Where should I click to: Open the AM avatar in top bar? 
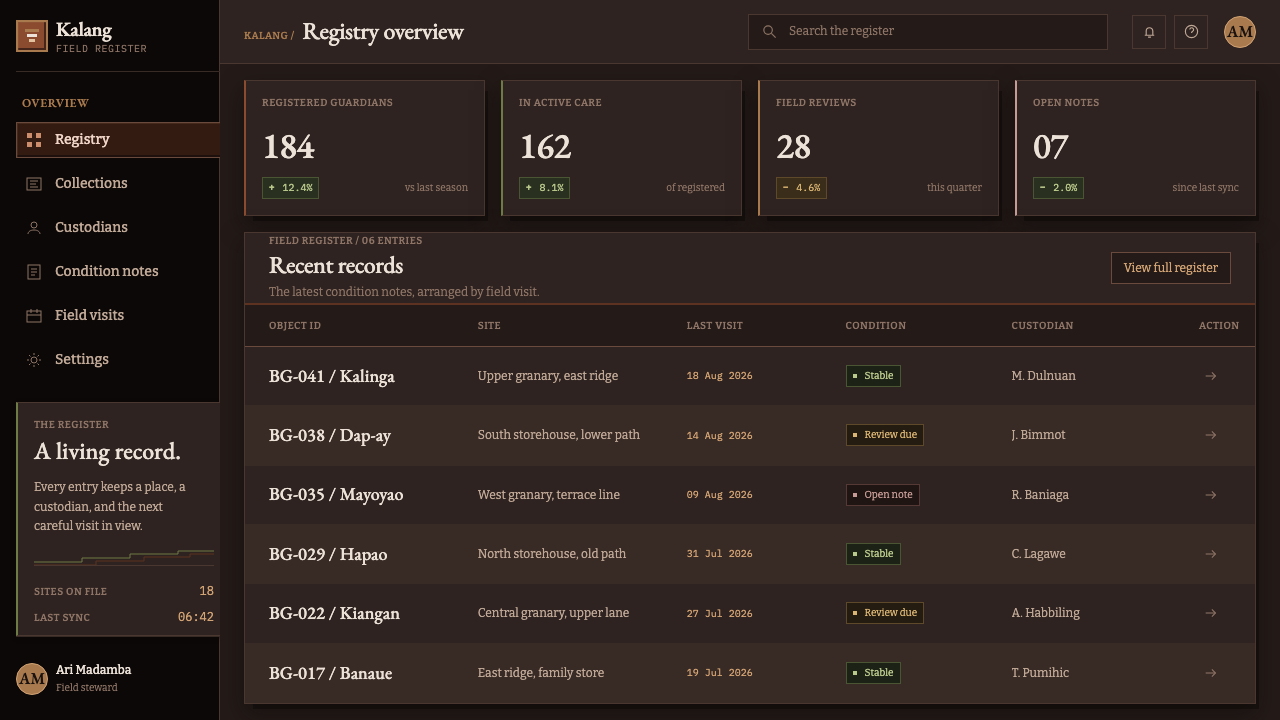(1240, 32)
